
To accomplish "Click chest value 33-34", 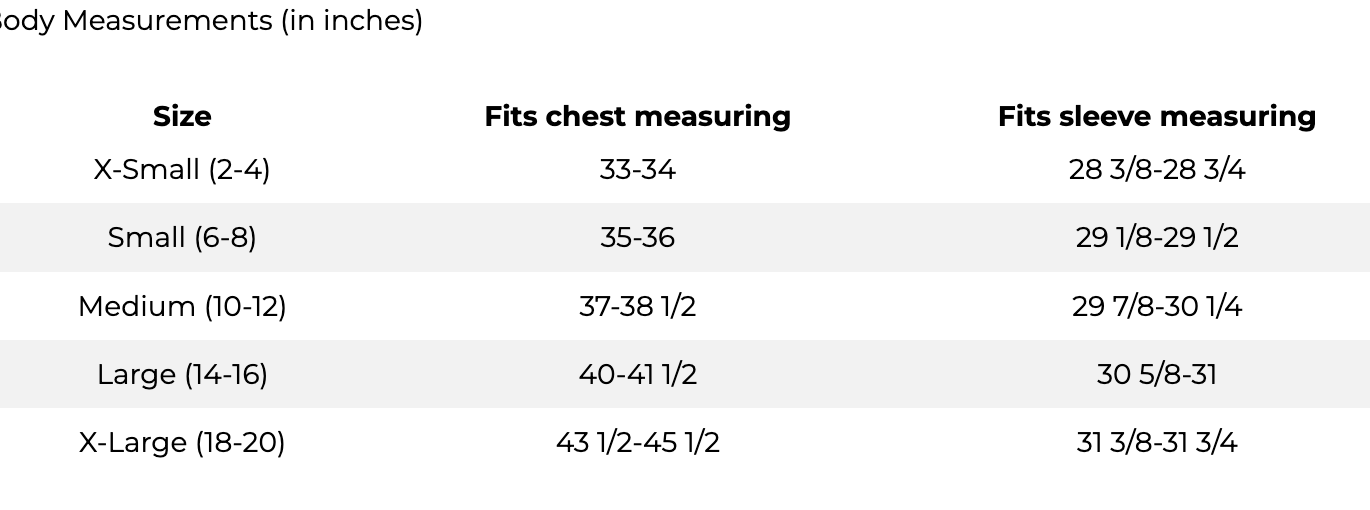I will point(638,170).
